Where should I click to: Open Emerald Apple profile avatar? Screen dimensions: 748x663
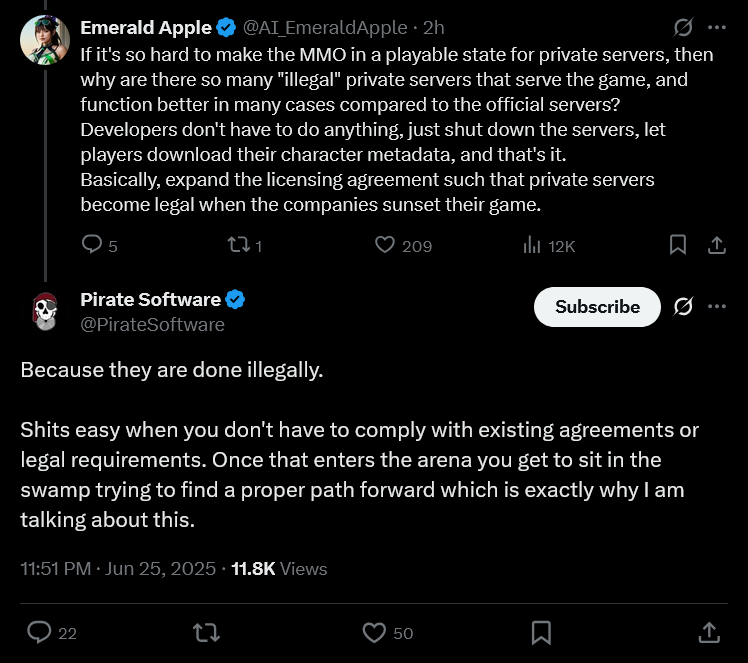pyautogui.click(x=45, y=40)
